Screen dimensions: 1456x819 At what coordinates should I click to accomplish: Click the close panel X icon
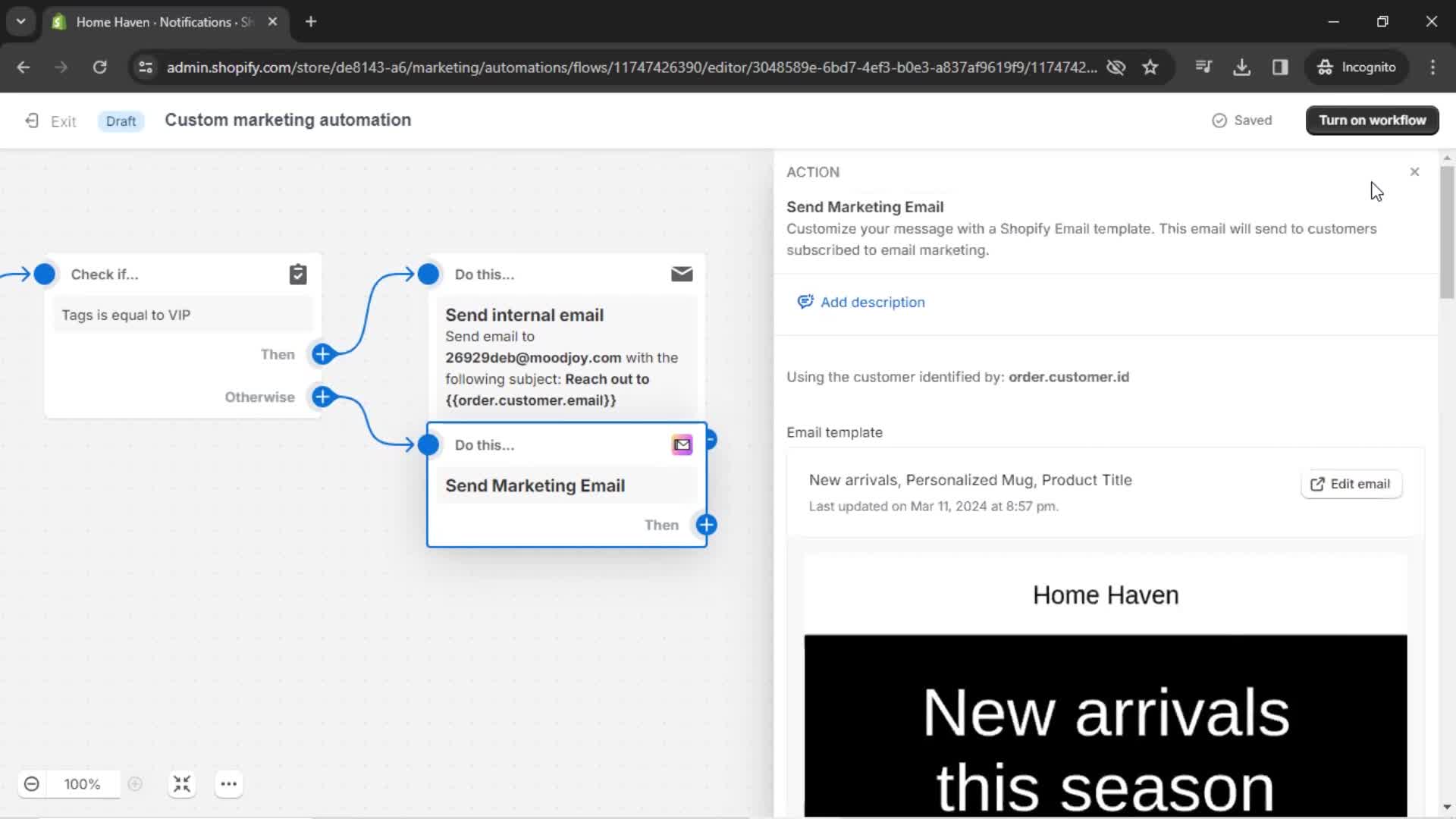pyautogui.click(x=1414, y=171)
